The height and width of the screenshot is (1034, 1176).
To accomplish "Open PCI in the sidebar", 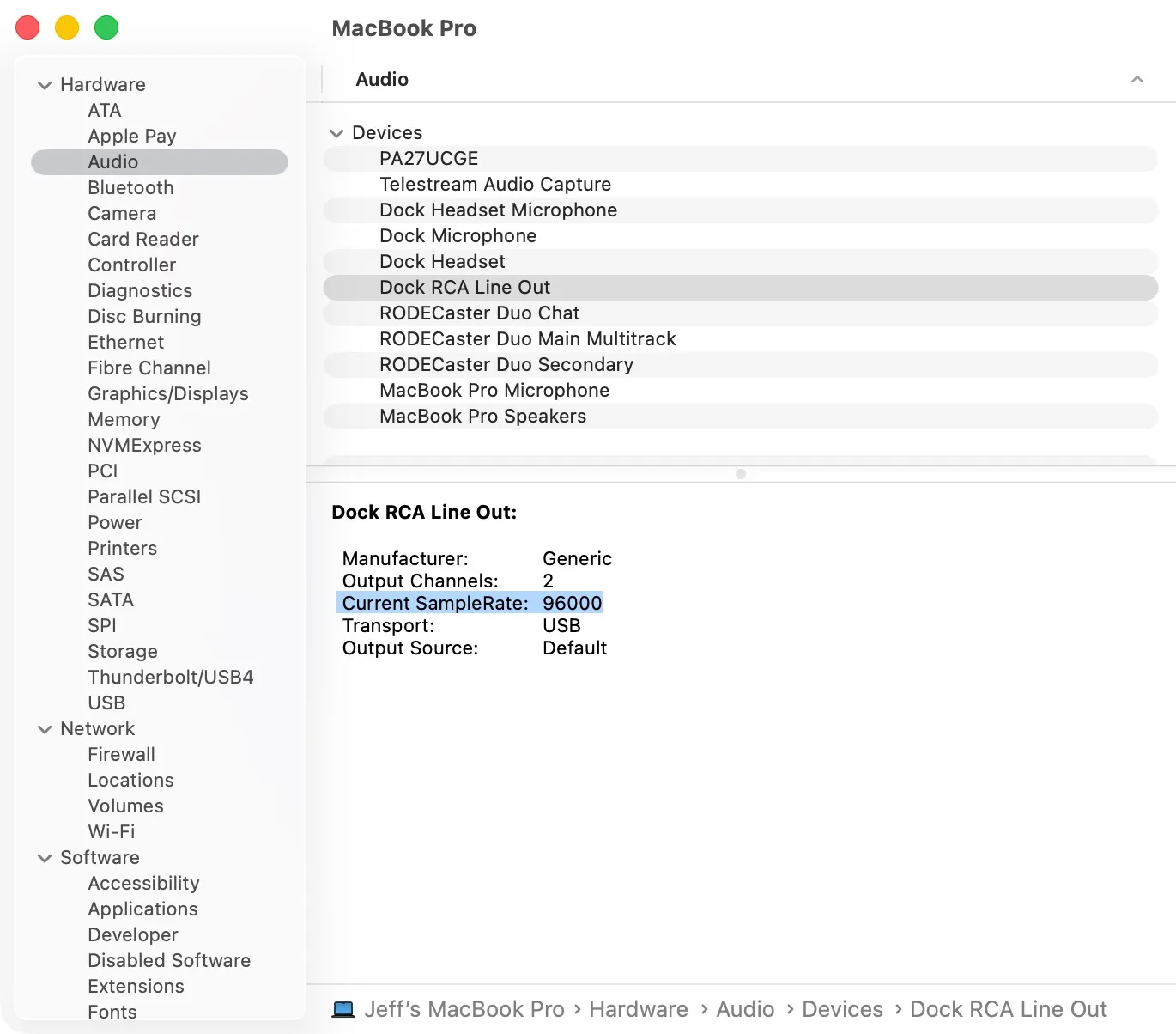I will [x=103, y=471].
